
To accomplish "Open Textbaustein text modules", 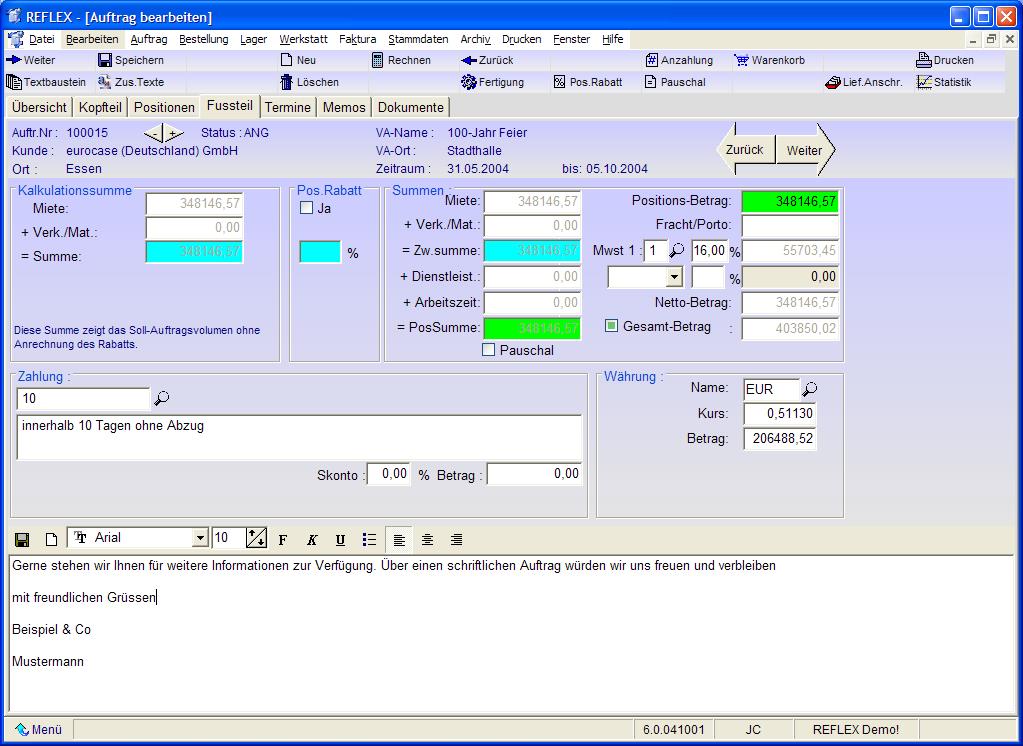I will [14, 82].
